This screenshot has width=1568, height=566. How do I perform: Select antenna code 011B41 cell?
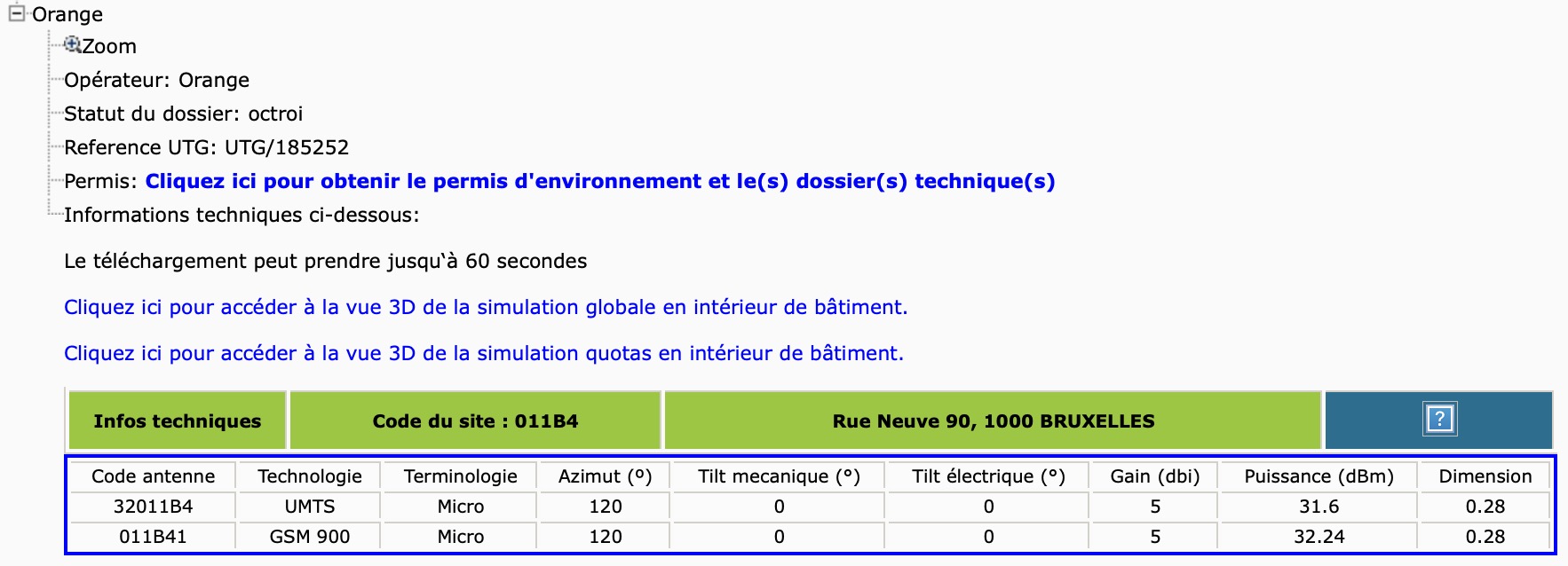point(153,537)
